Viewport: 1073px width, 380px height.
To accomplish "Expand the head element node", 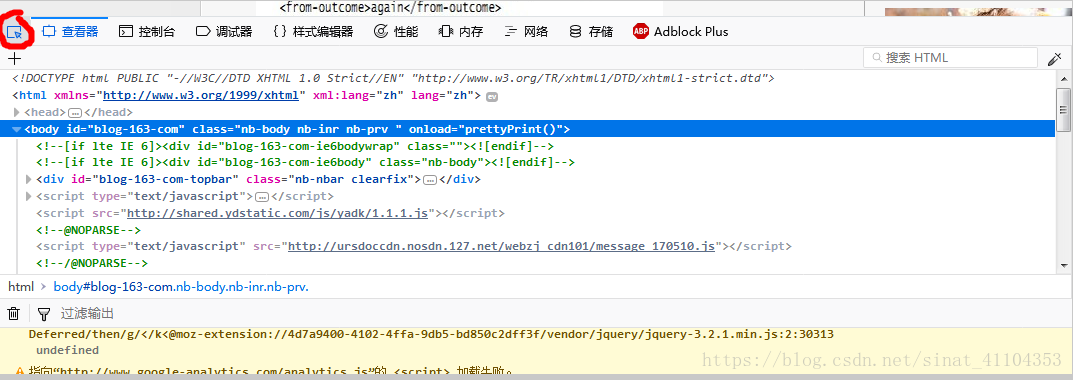I will (x=17, y=112).
